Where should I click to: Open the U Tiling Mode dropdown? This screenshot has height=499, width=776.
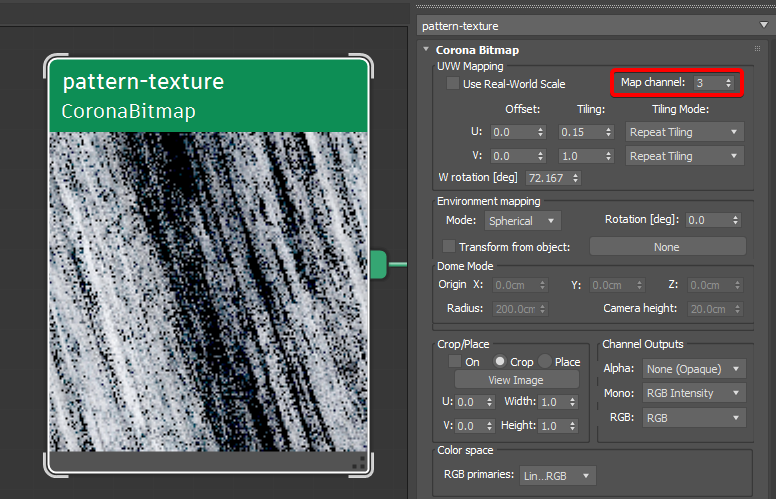pos(685,132)
